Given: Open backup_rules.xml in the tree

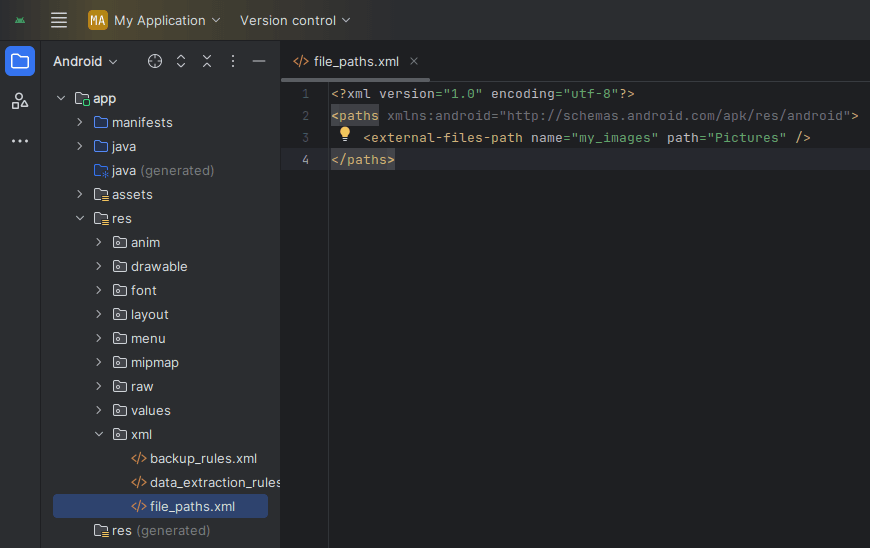Looking at the screenshot, I should (x=194, y=459).
